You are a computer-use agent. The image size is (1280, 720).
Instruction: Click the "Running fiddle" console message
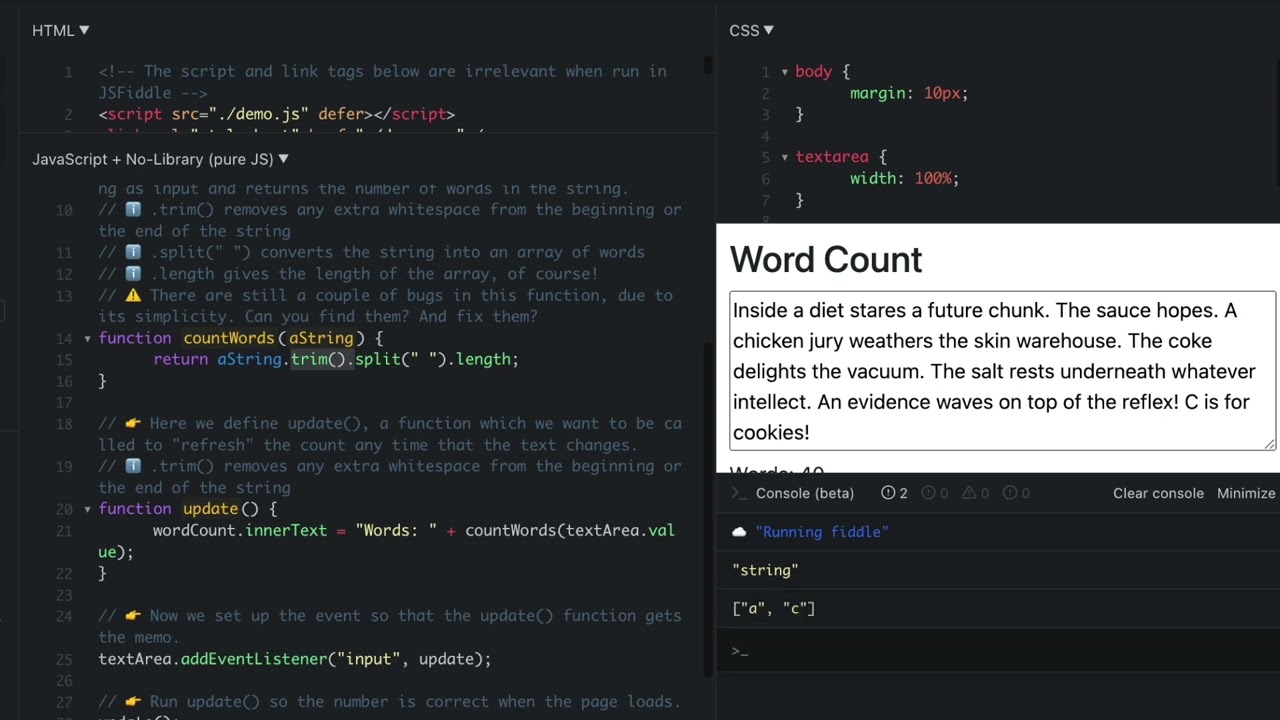click(822, 532)
